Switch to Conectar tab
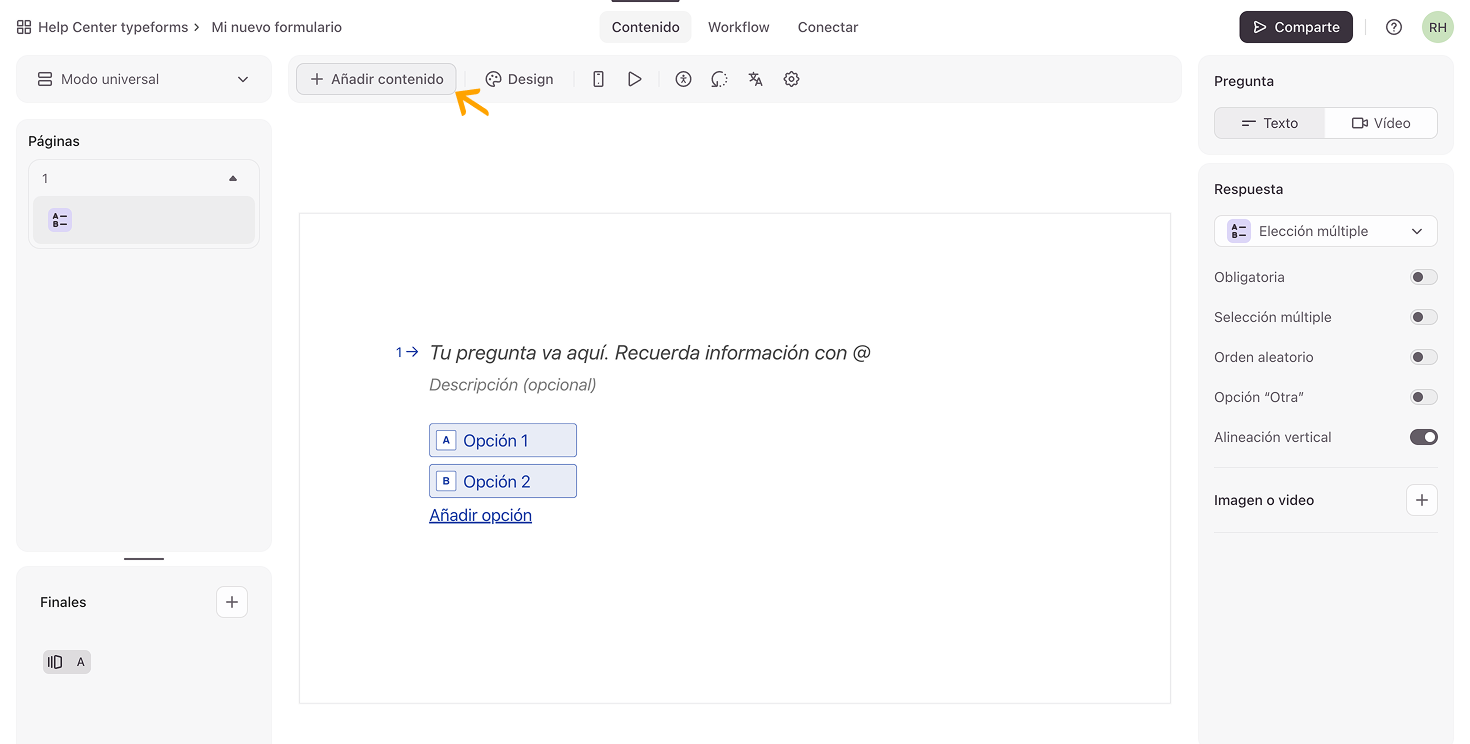The height and width of the screenshot is (744, 1470). [x=828, y=27]
